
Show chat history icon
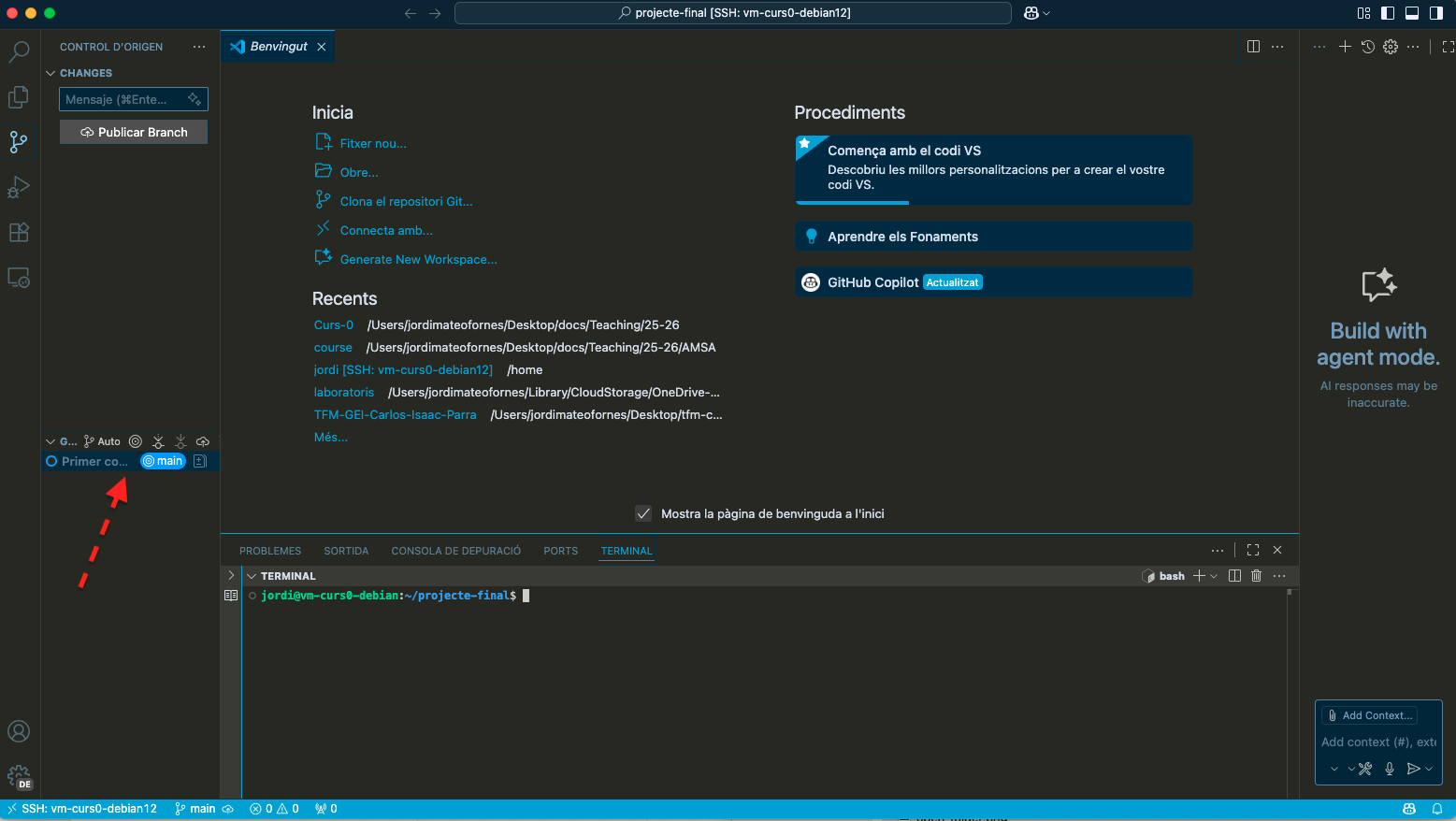click(1368, 47)
